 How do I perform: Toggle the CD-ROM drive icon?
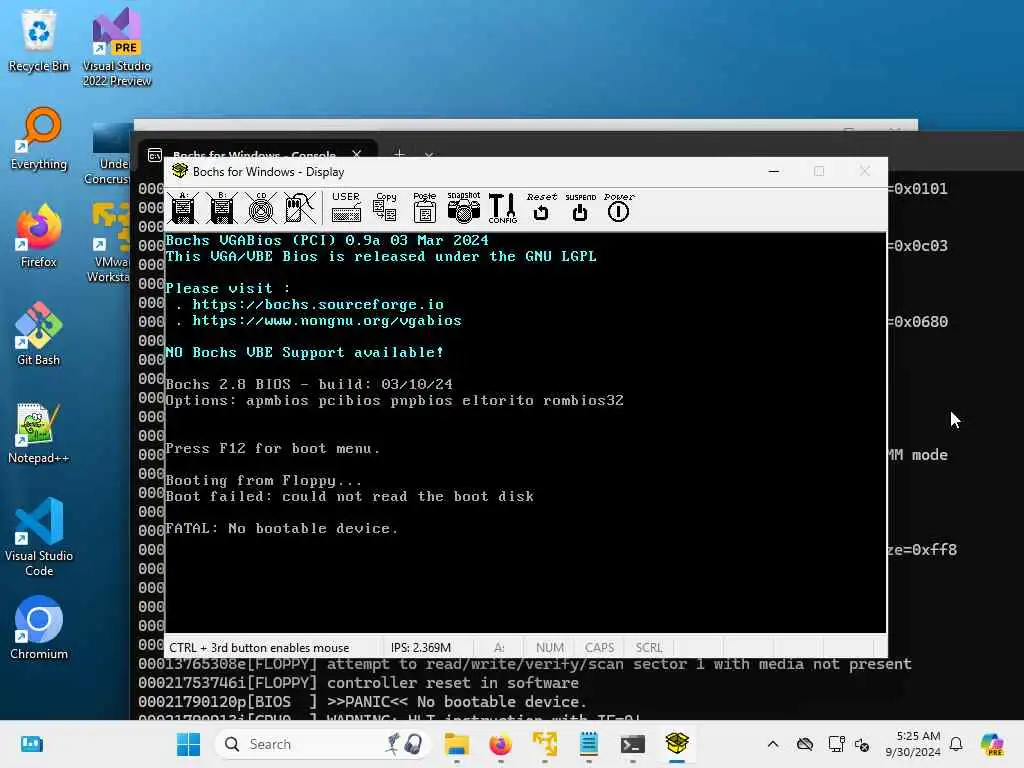pyautogui.click(x=261, y=208)
